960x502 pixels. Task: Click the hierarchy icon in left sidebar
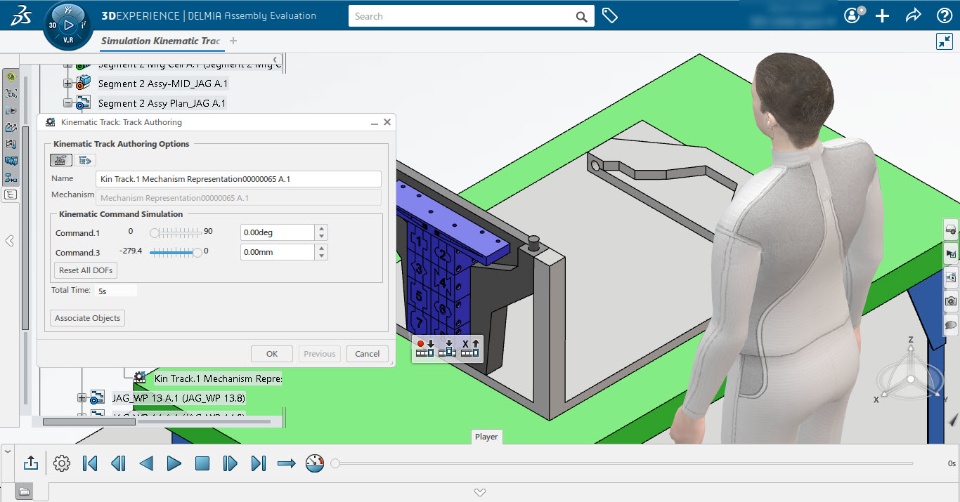coord(11,178)
